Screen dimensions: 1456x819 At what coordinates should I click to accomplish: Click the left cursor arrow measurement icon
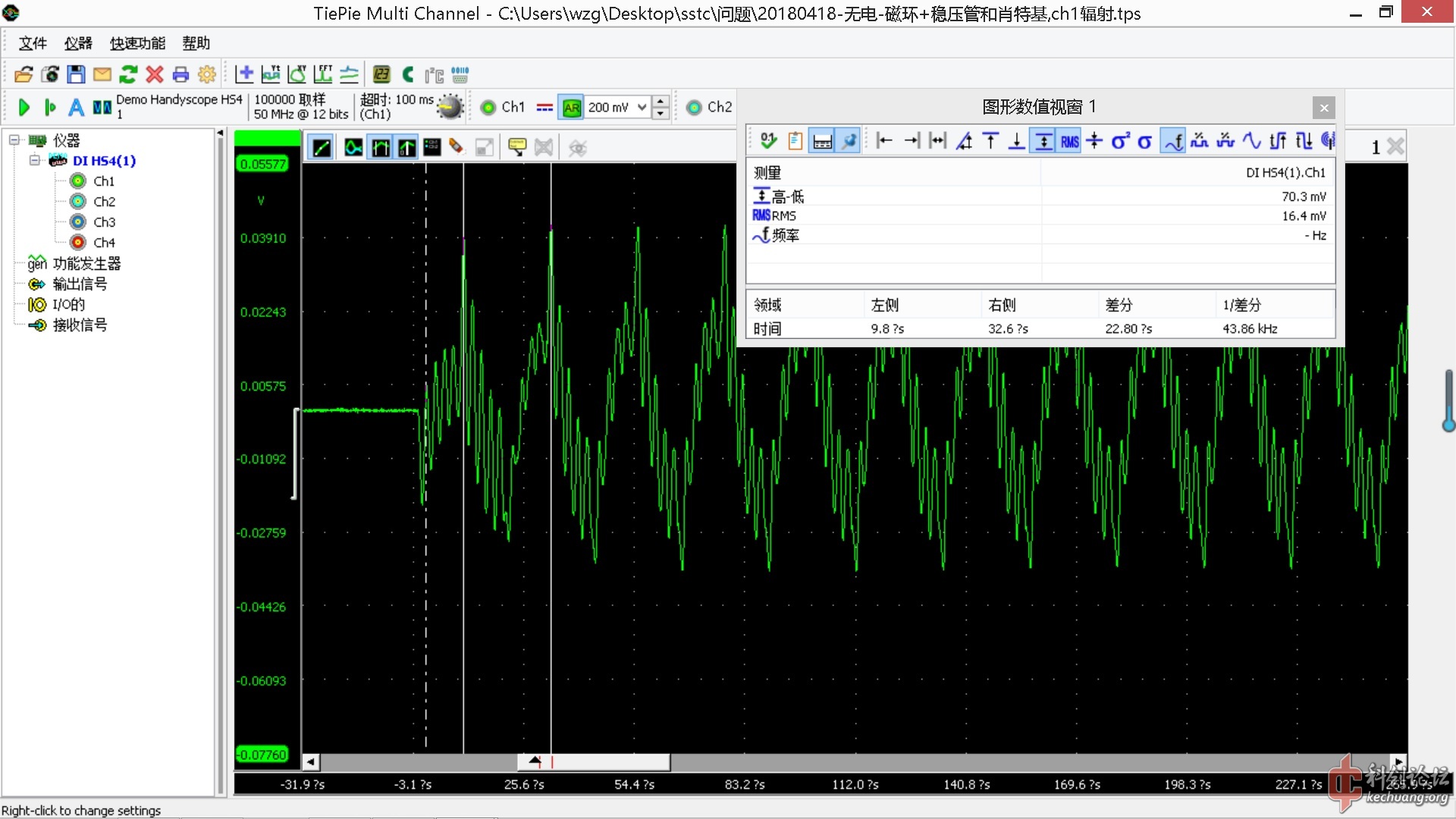[884, 141]
